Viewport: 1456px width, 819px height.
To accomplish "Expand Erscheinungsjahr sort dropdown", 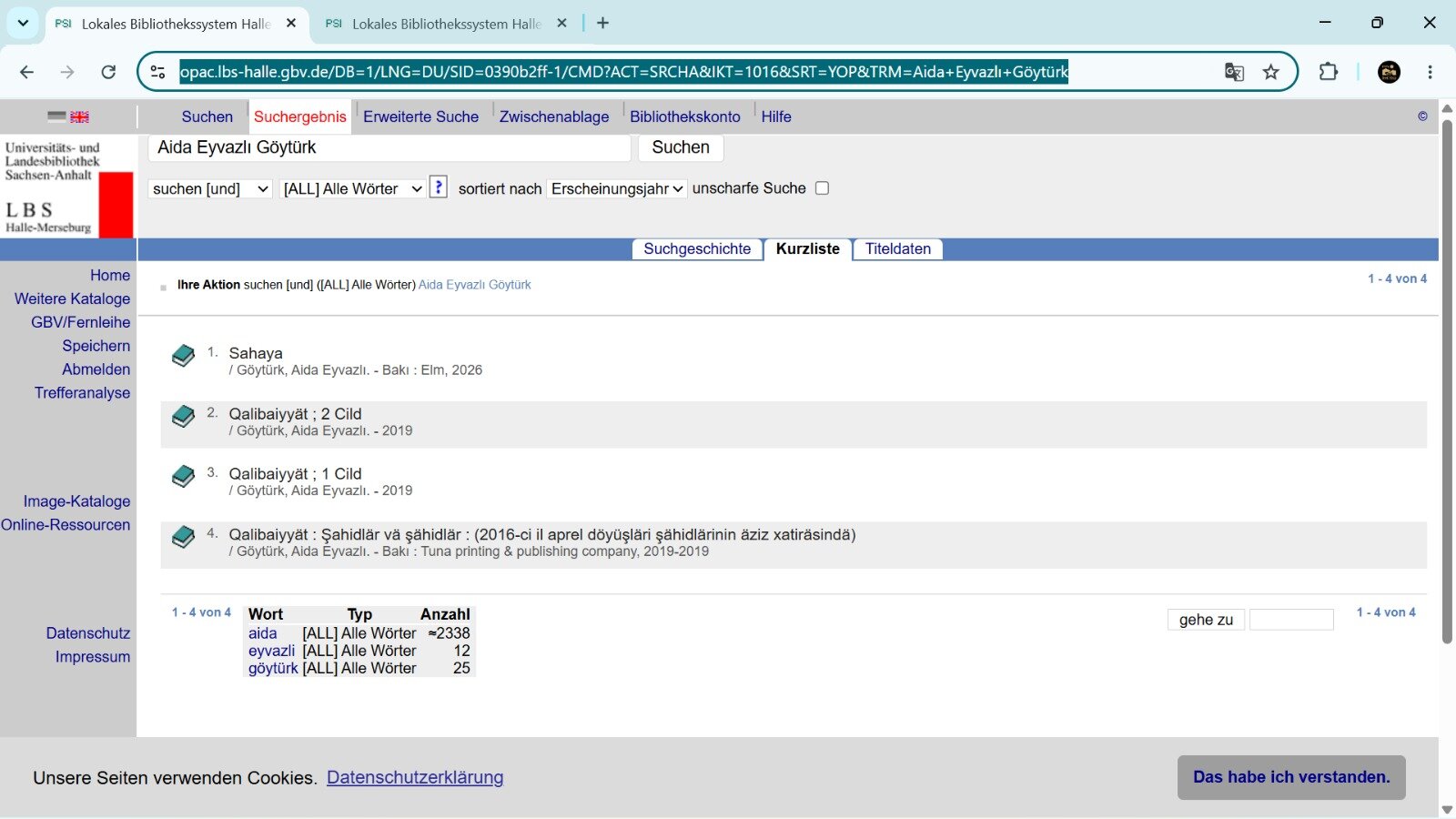I will (617, 188).
